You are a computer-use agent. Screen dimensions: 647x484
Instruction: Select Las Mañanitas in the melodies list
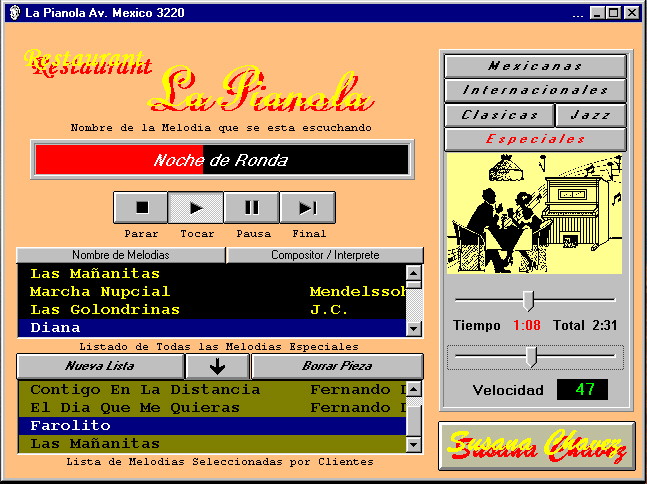tap(212, 274)
